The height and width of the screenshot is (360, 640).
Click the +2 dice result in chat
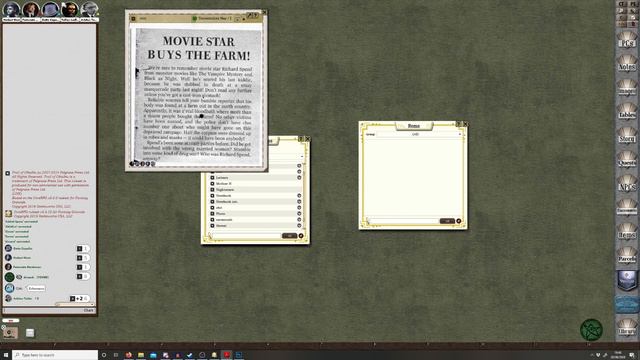[79, 298]
